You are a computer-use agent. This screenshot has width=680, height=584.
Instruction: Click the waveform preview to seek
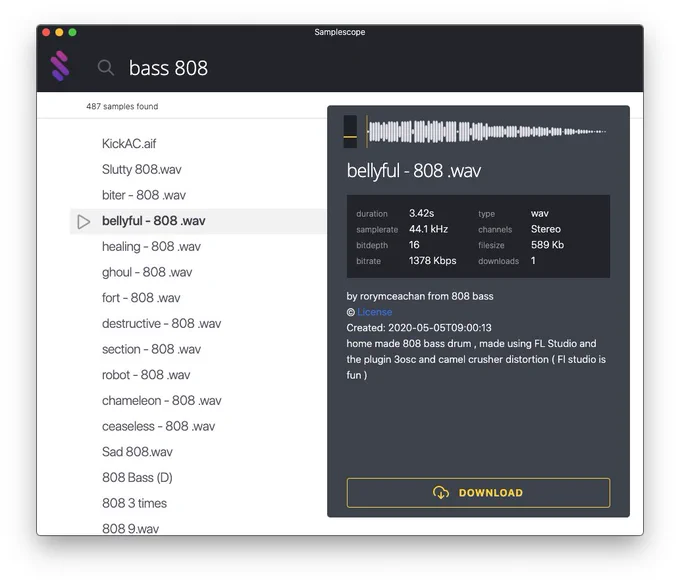[x=487, y=131]
